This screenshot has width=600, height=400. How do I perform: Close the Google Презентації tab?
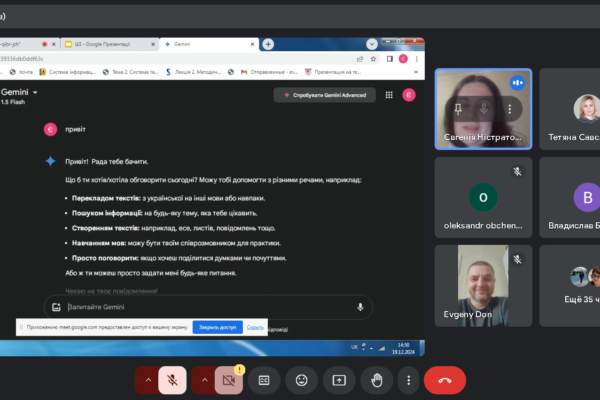point(153,44)
